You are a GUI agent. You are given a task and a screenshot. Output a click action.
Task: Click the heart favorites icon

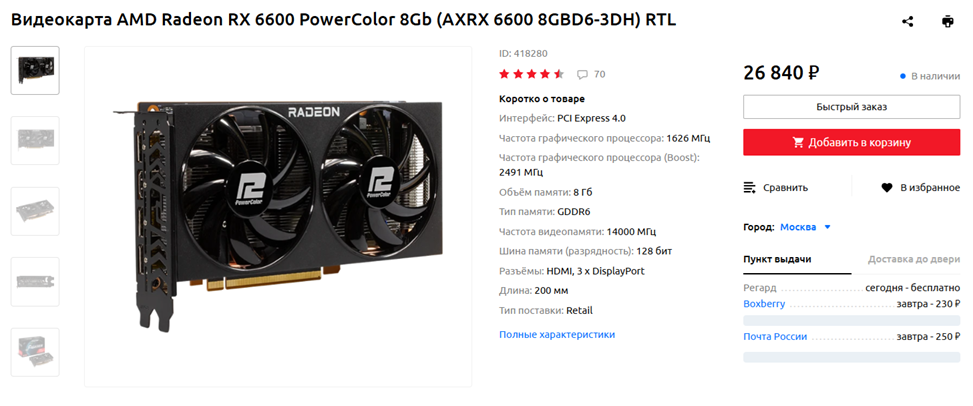click(x=887, y=187)
